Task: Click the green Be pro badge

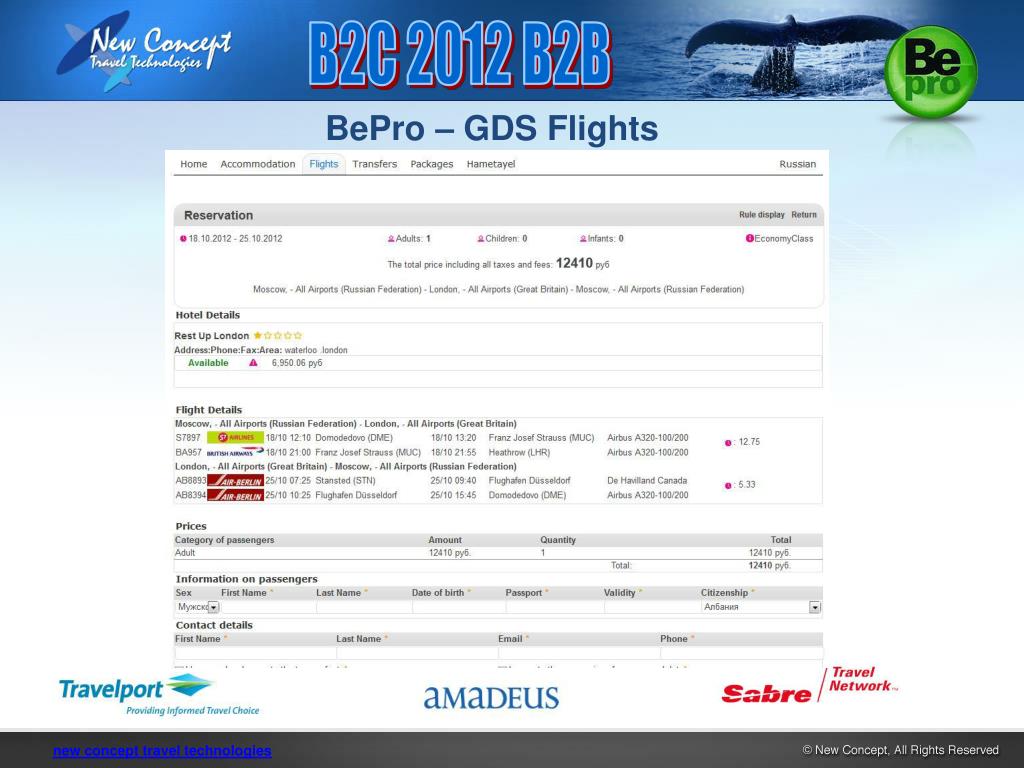Action: 931,72
